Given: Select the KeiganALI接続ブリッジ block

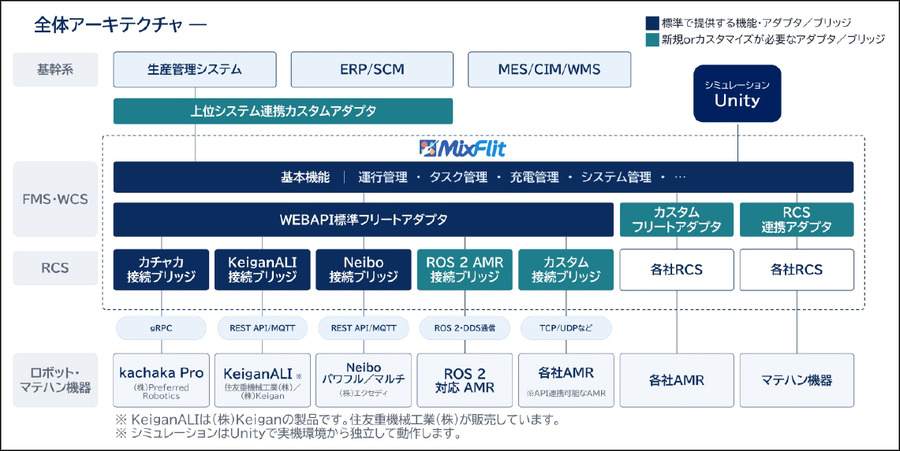Looking at the screenshot, I should pos(262,270).
